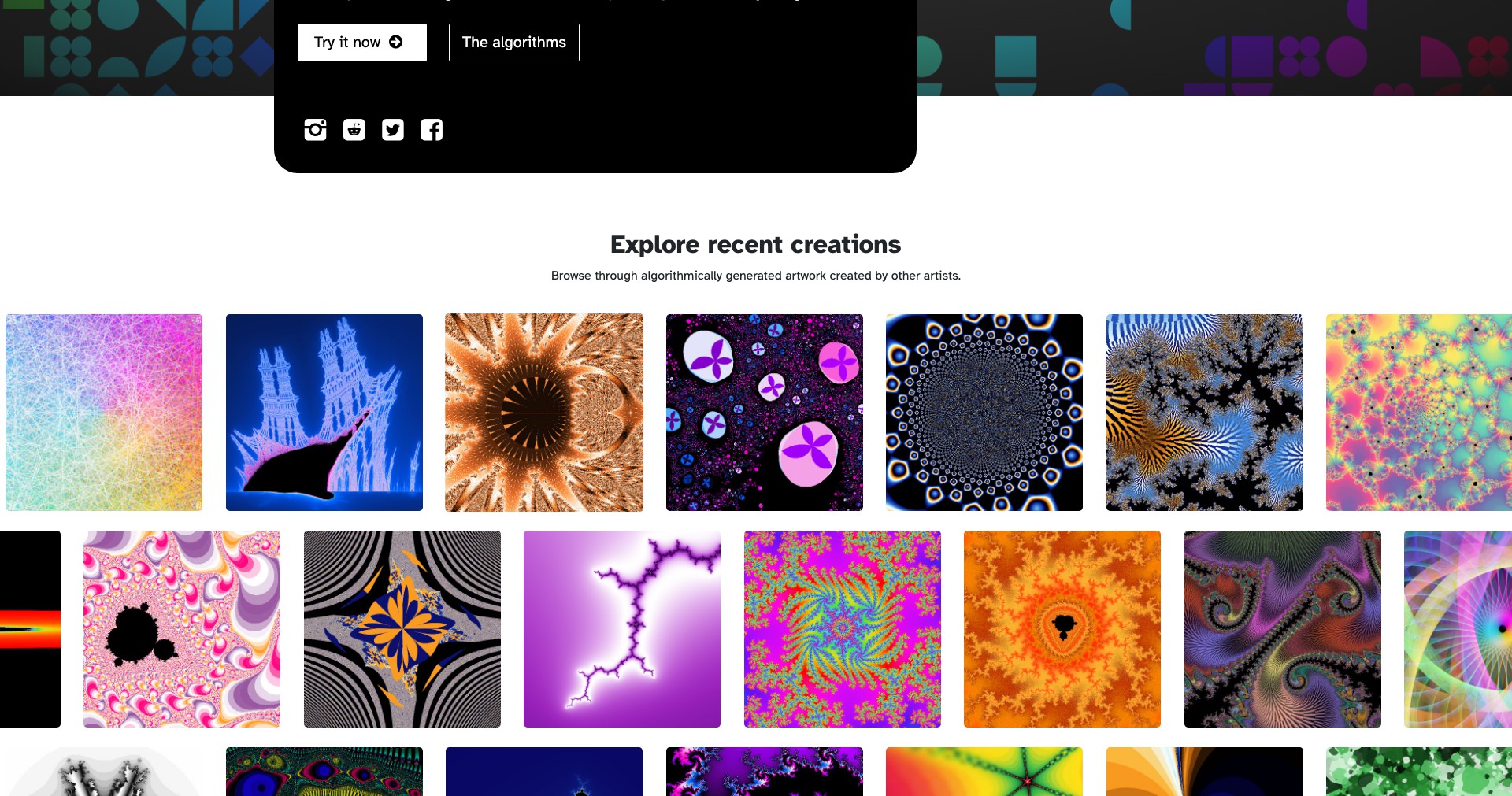Viewport: 1512px width, 796px height.
Task: Open the pink Mandelbrot swirl artwork
Action: [x=182, y=629]
